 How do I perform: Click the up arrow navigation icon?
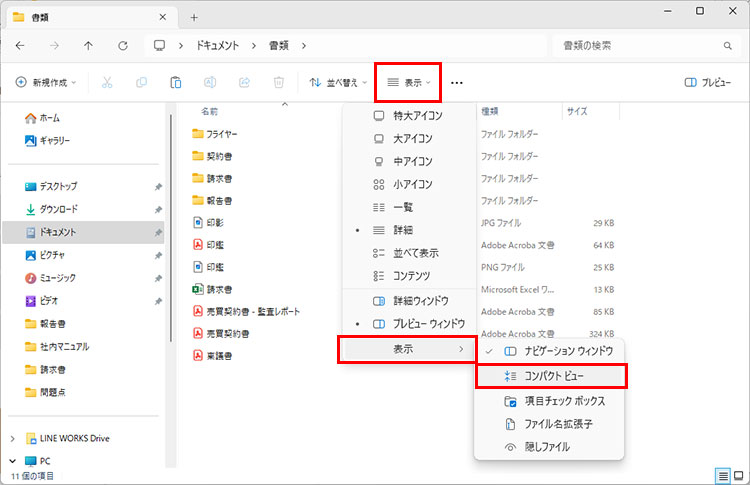coord(89,46)
